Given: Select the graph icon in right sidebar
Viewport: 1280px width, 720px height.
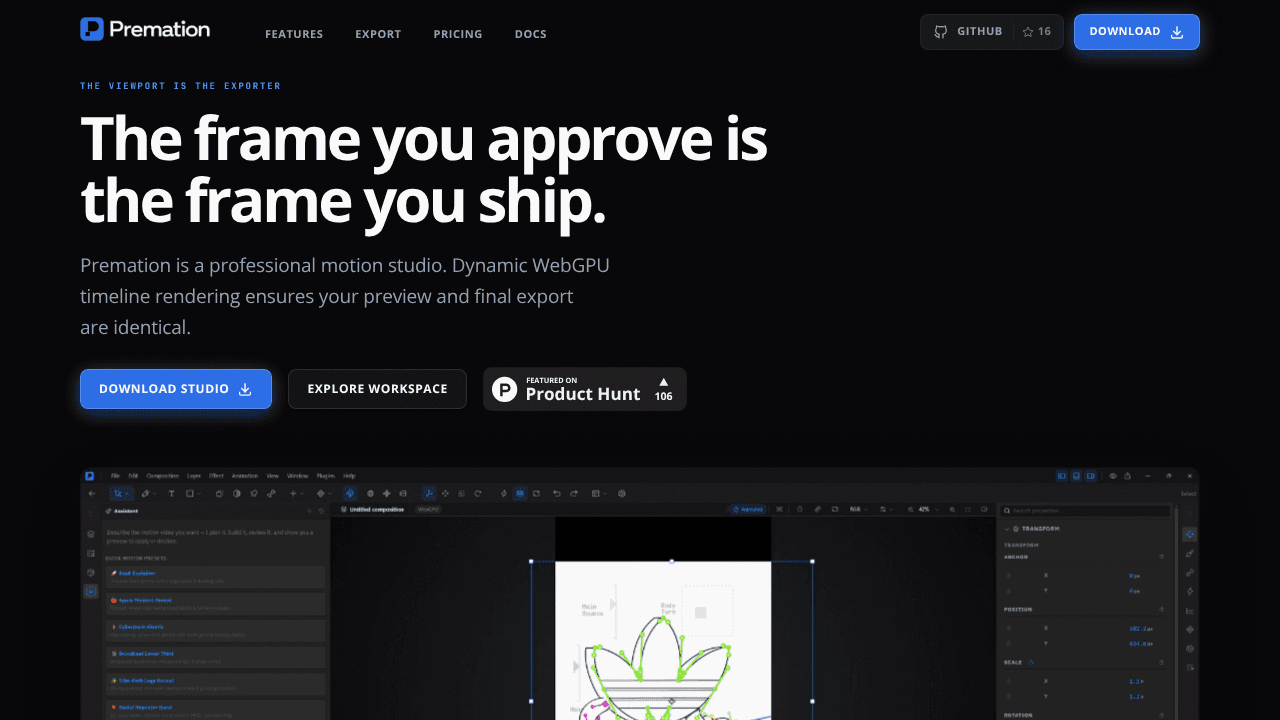Looking at the screenshot, I should 1190,611.
